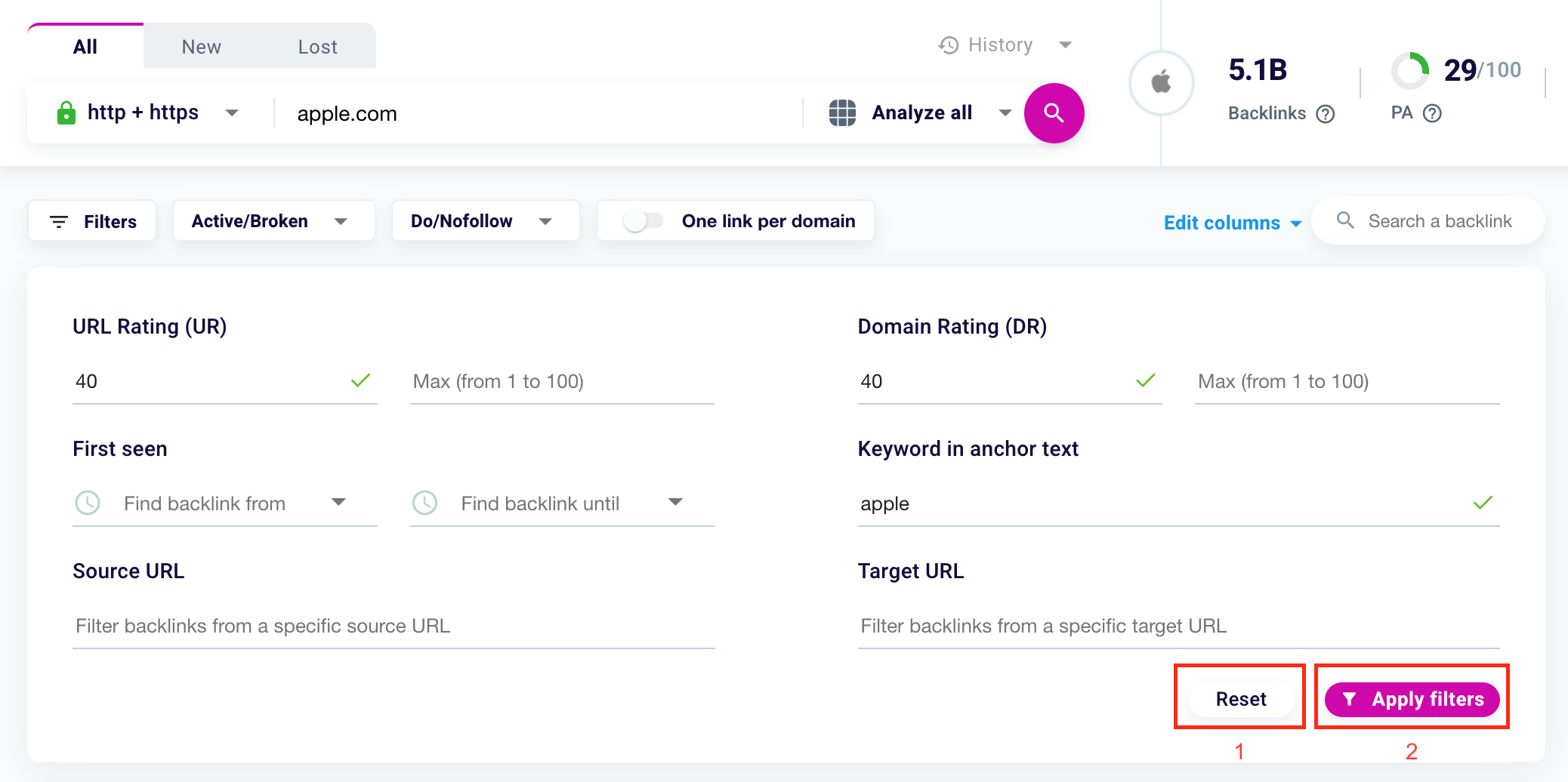
Task: Click the clock icon in Find backlink from
Action: coord(88,503)
